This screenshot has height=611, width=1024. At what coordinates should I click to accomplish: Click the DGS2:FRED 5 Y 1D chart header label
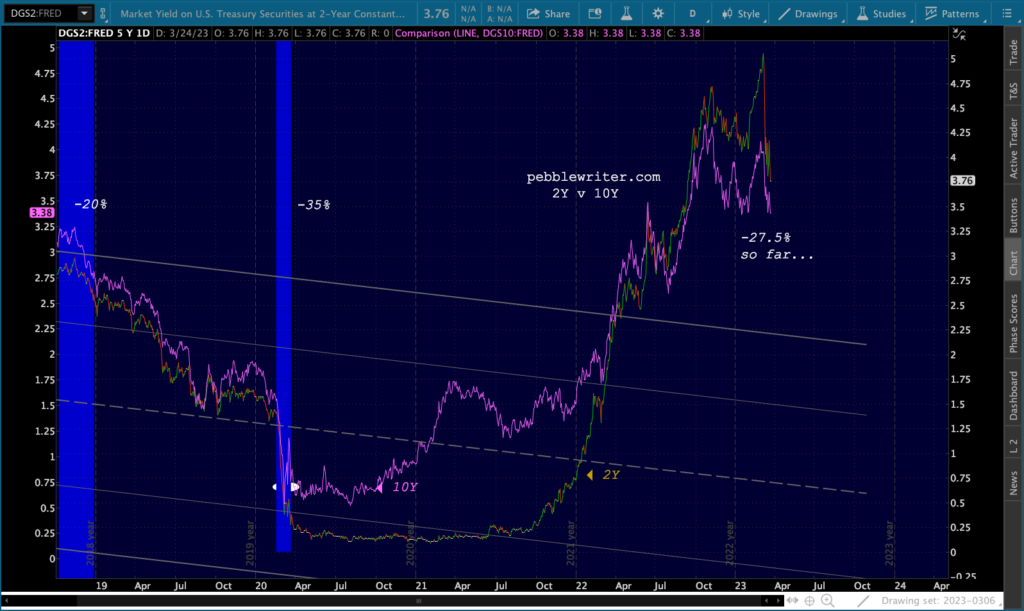(104, 33)
